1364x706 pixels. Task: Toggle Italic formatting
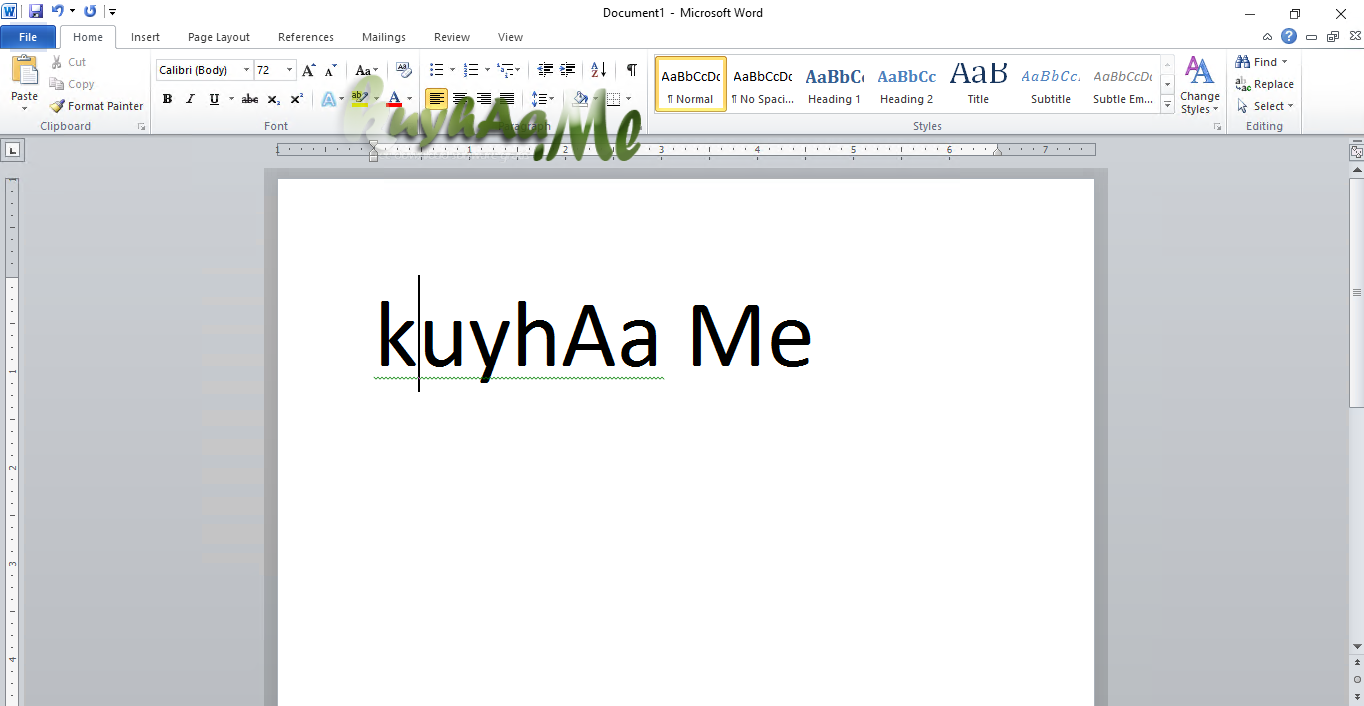190,99
